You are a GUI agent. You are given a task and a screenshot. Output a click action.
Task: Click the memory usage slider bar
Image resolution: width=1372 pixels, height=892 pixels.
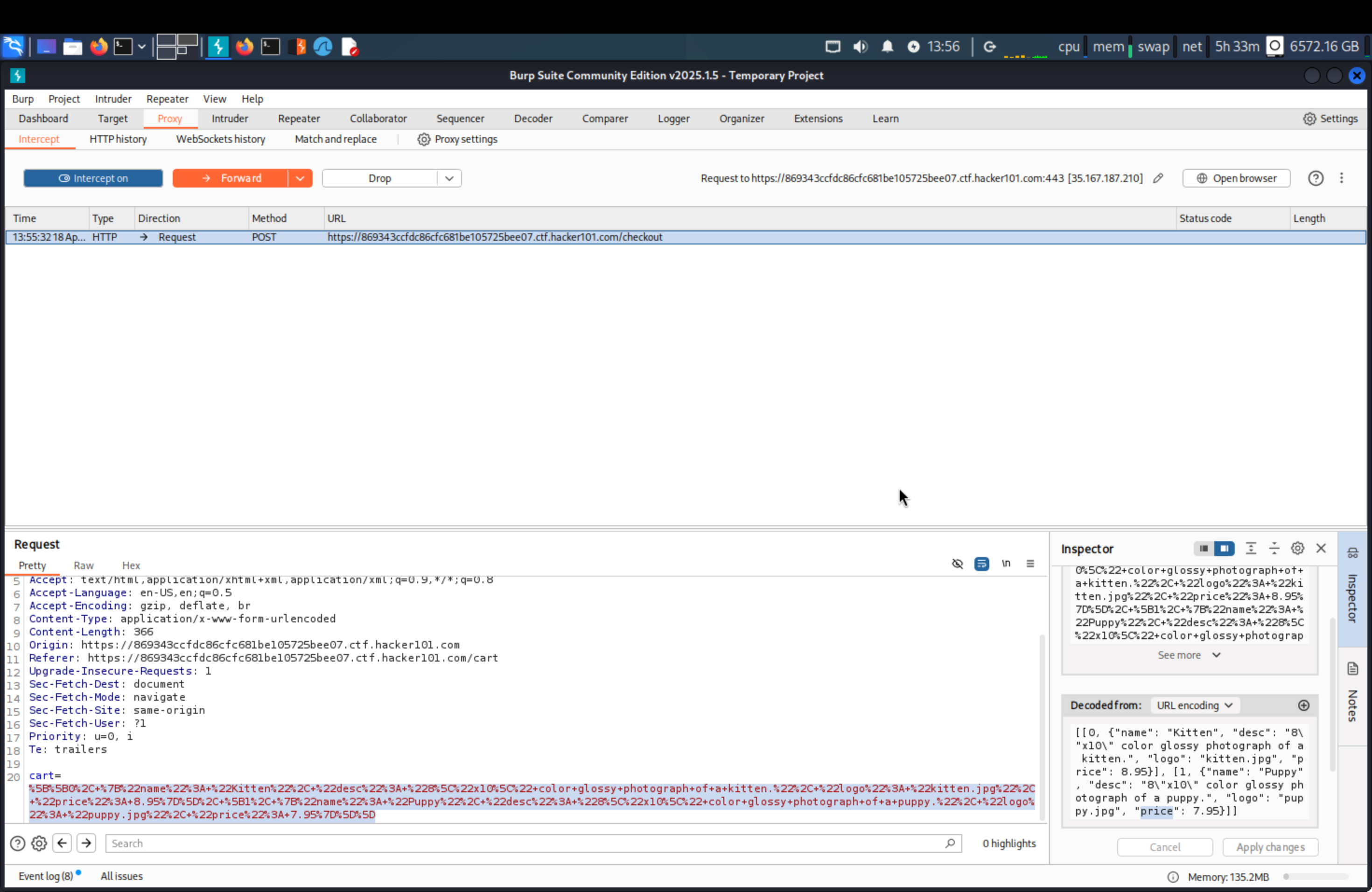point(1316,877)
